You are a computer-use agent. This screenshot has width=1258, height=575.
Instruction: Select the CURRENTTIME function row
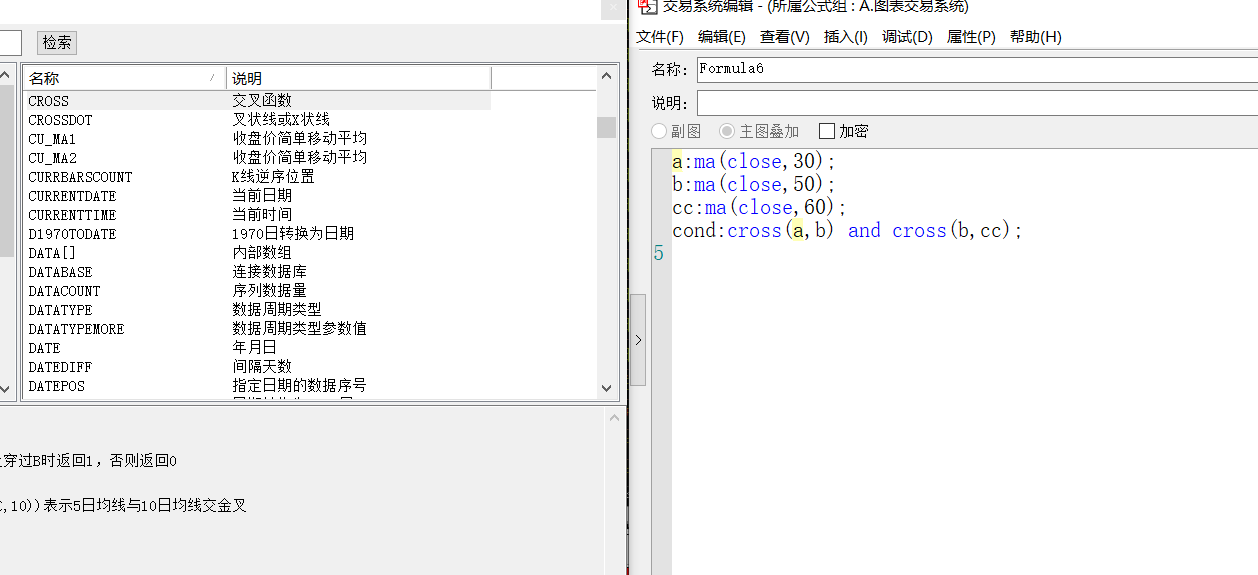257,215
